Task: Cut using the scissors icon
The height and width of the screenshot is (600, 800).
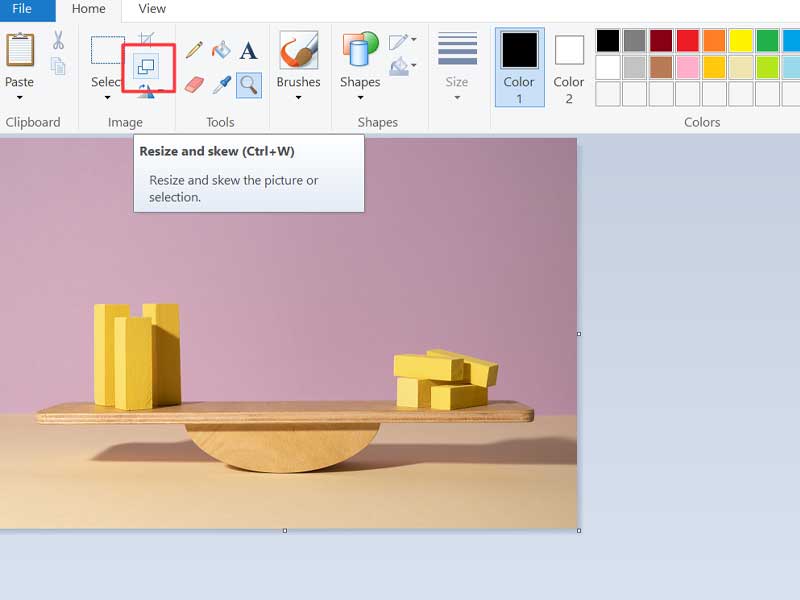Action: click(58, 40)
